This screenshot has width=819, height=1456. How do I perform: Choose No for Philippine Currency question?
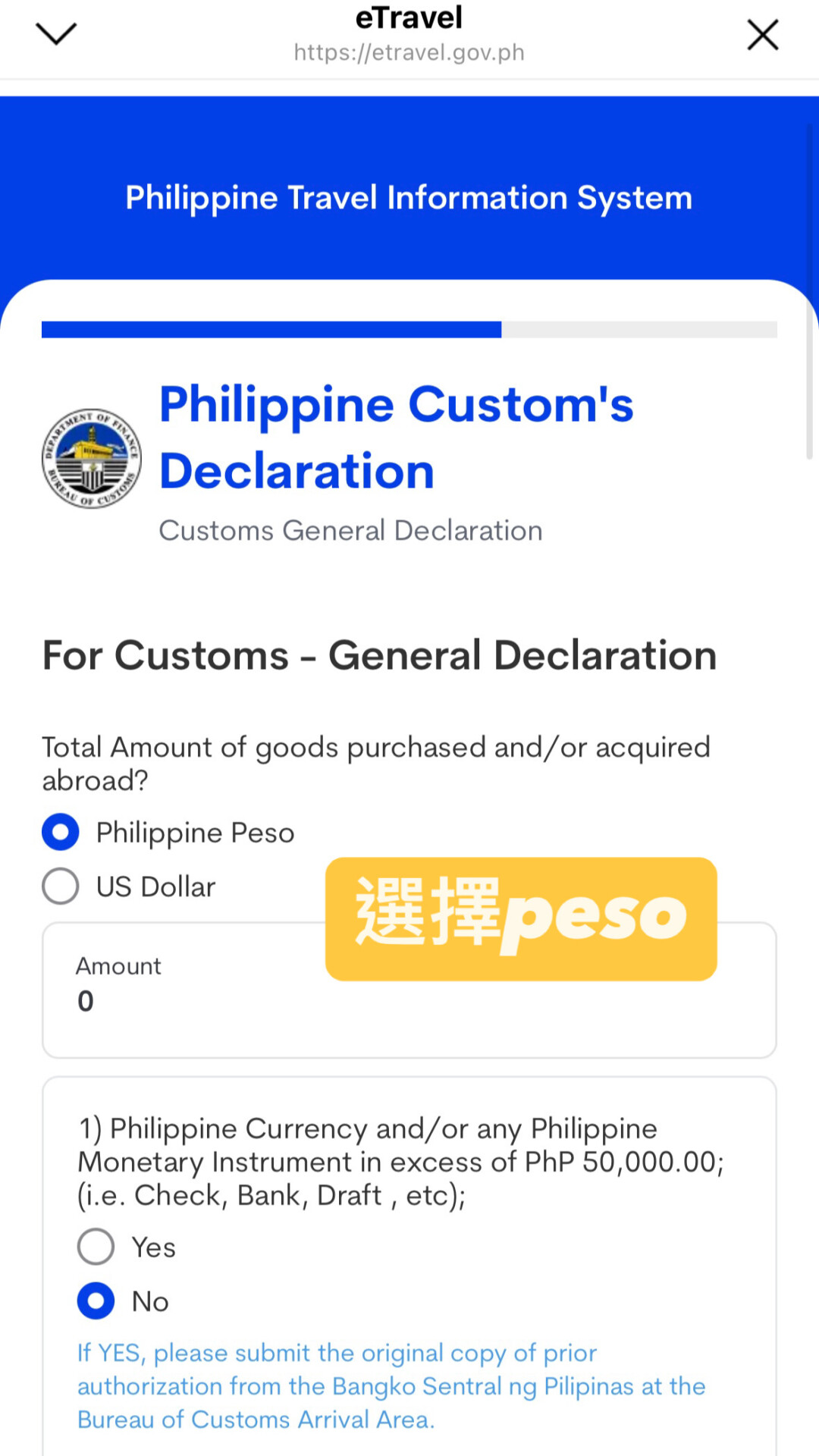(96, 1301)
